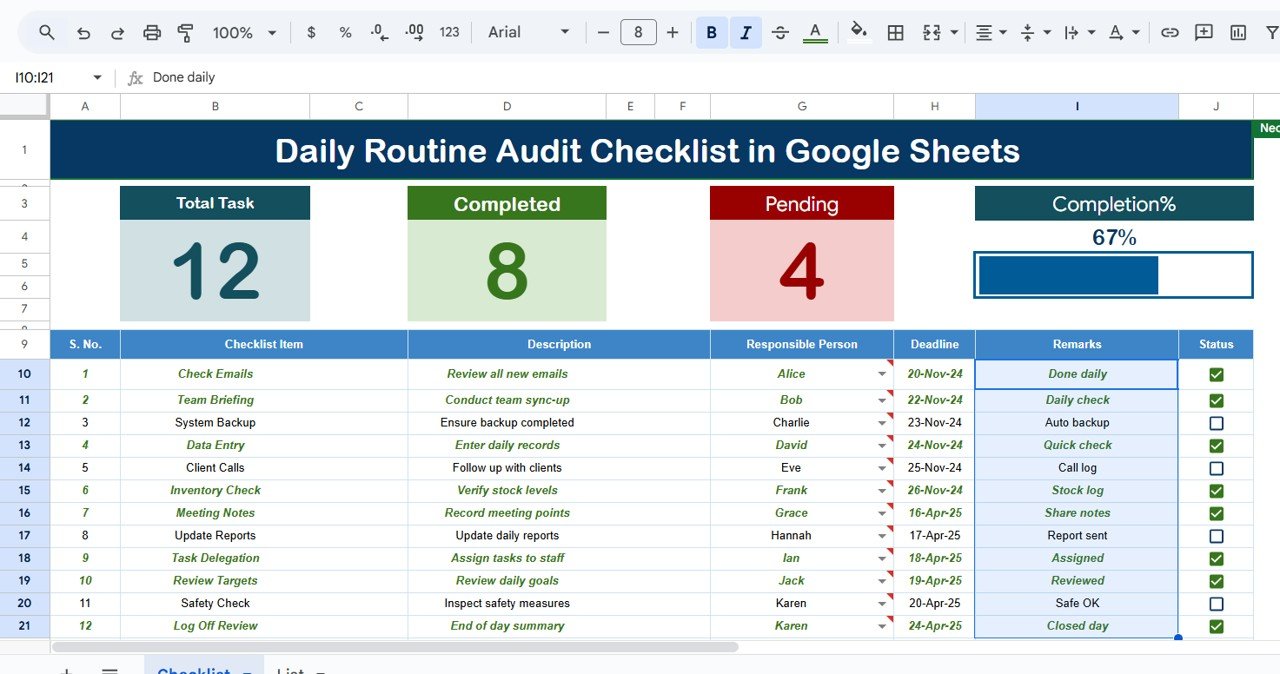Click the print icon in toolbar
Screen dimensions: 1280x674
coord(152,33)
